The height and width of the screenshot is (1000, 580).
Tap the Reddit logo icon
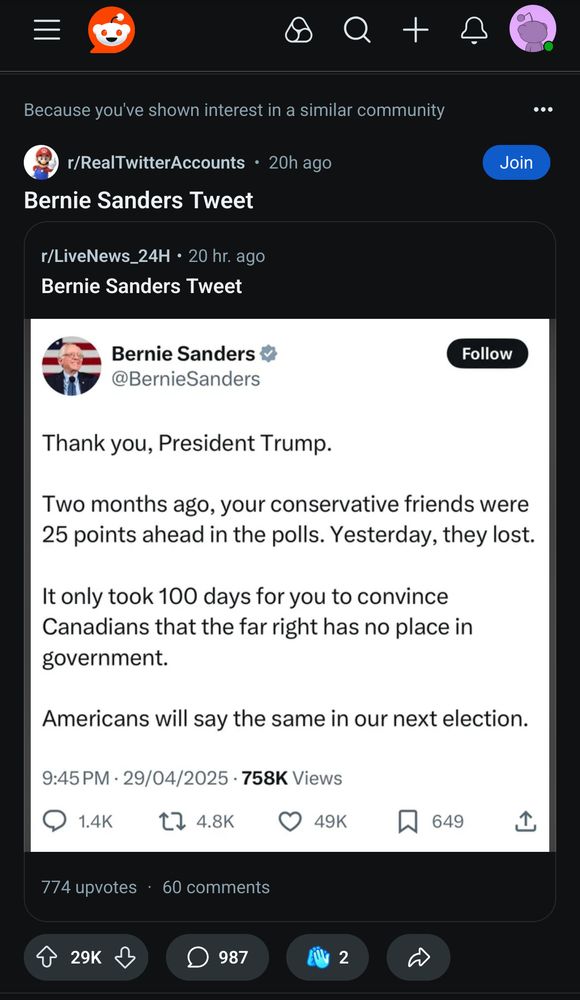click(x=111, y=29)
